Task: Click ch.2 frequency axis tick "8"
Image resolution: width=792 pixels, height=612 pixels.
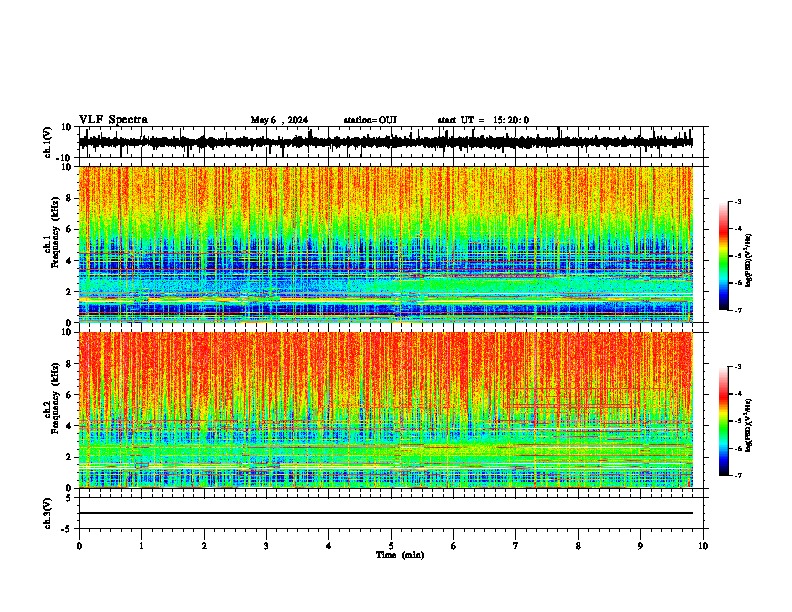Action: pyautogui.click(x=69, y=364)
